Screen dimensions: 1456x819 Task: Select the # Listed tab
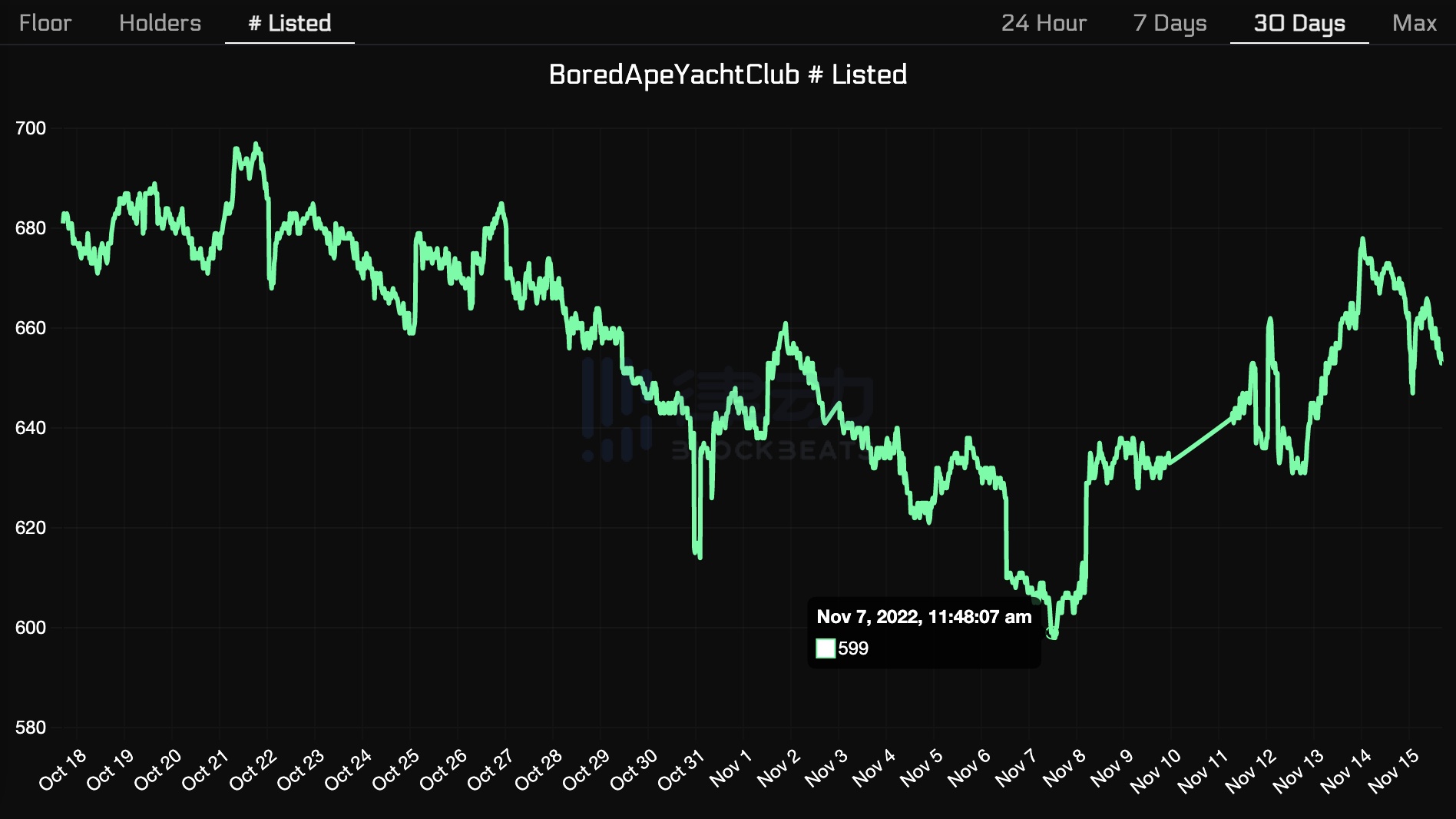[290, 23]
